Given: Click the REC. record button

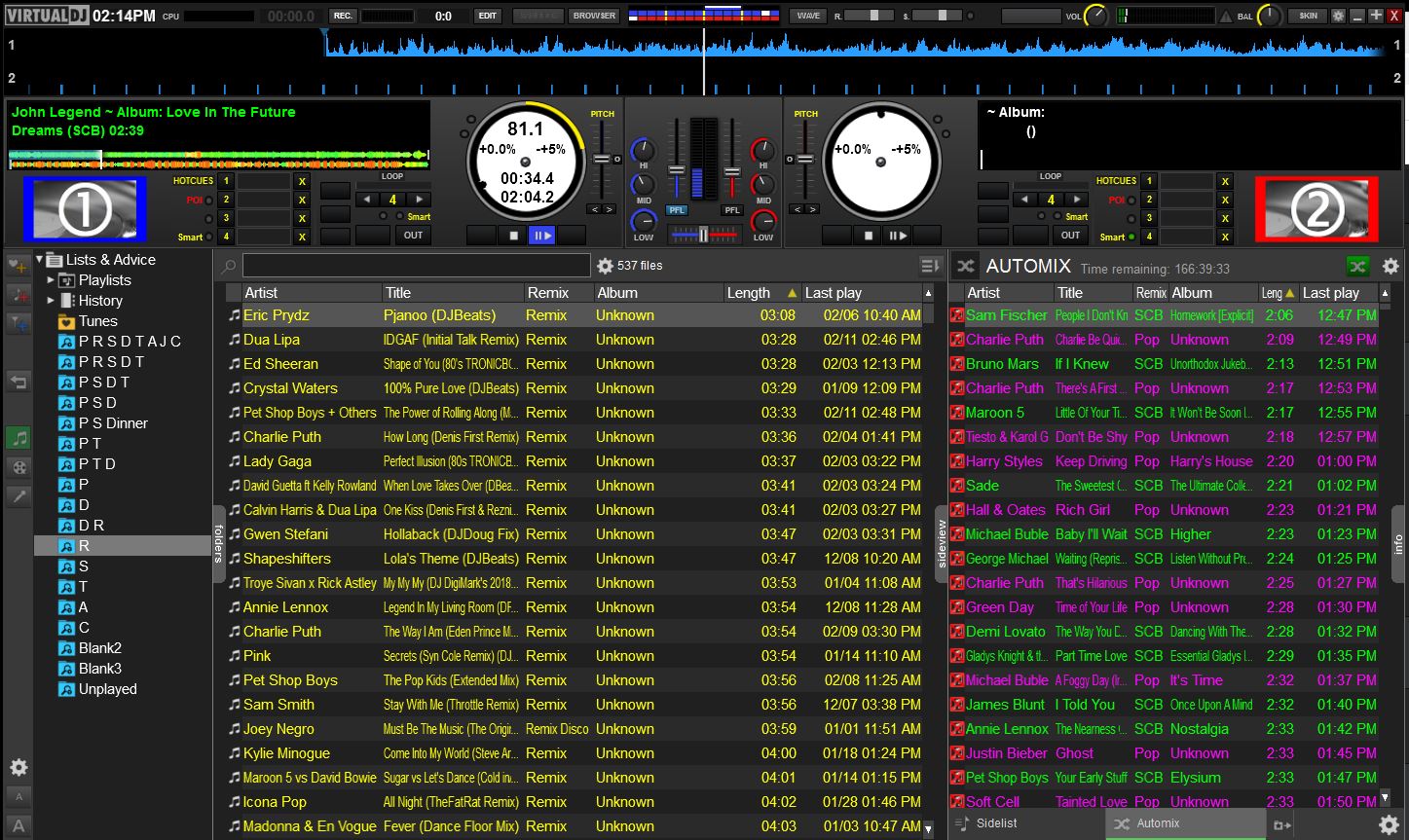Looking at the screenshot, I should pos(342,16).
